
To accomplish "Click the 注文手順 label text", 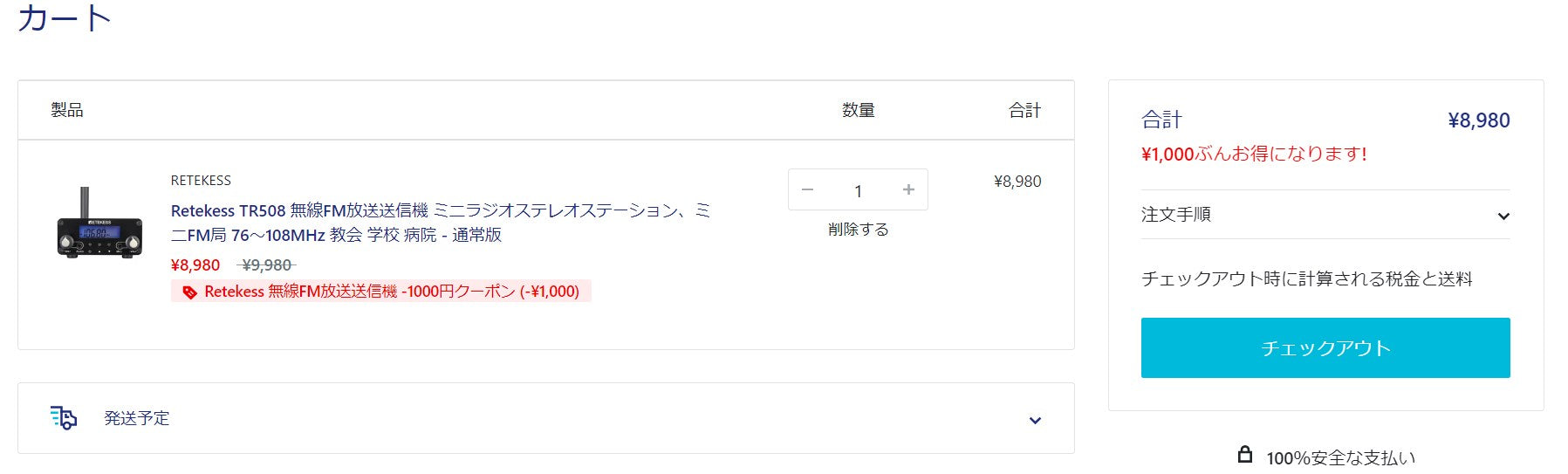I will pyautogui.click(x=1175, y=215).
